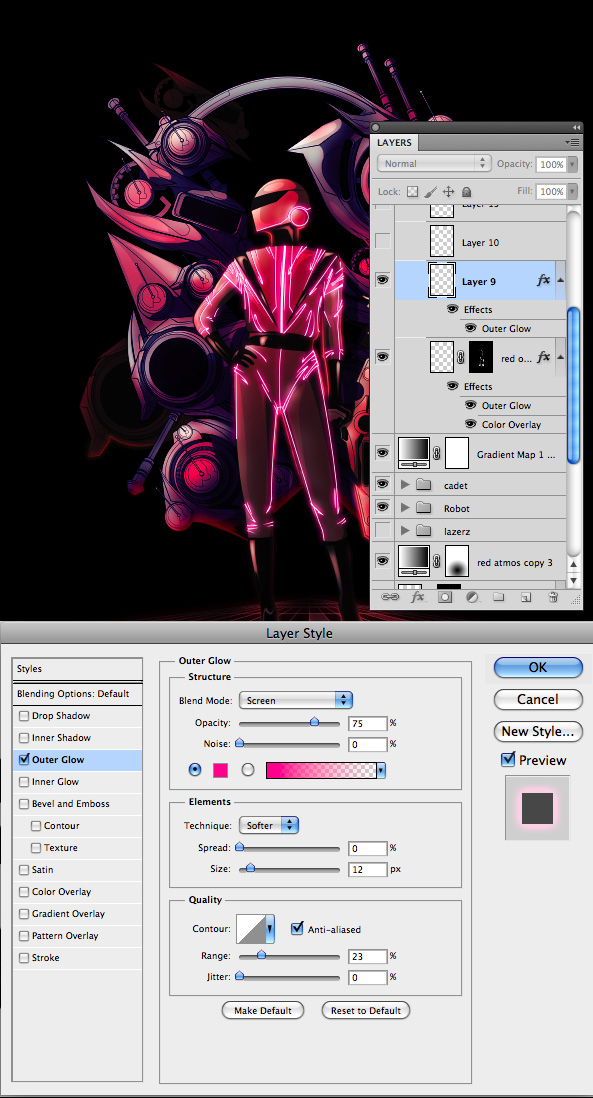Select Inner Glow in styles list

tap(55, 781)
